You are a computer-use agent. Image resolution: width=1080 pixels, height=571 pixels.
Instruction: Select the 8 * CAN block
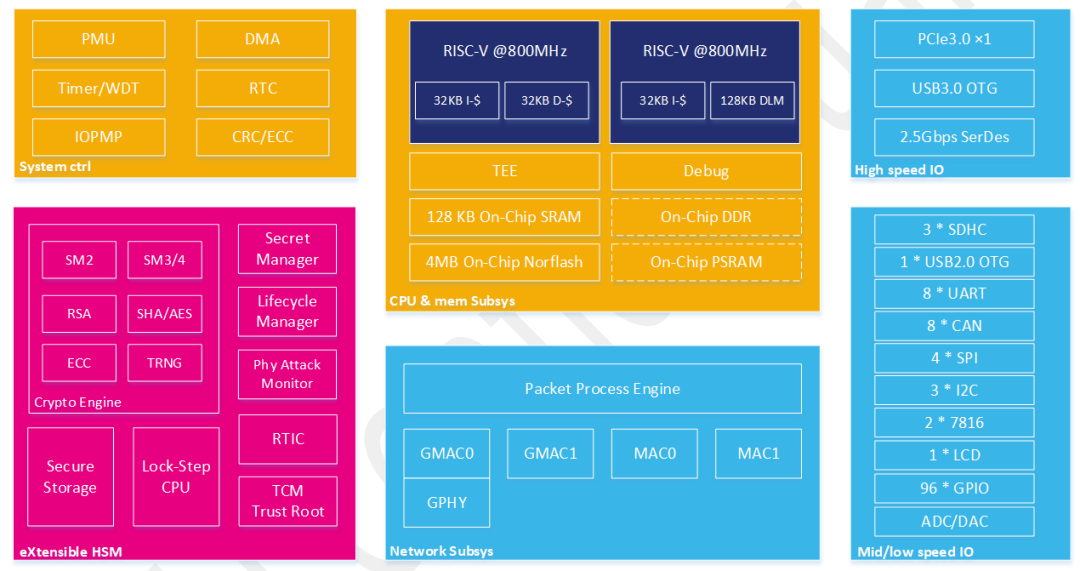point(954,326)
